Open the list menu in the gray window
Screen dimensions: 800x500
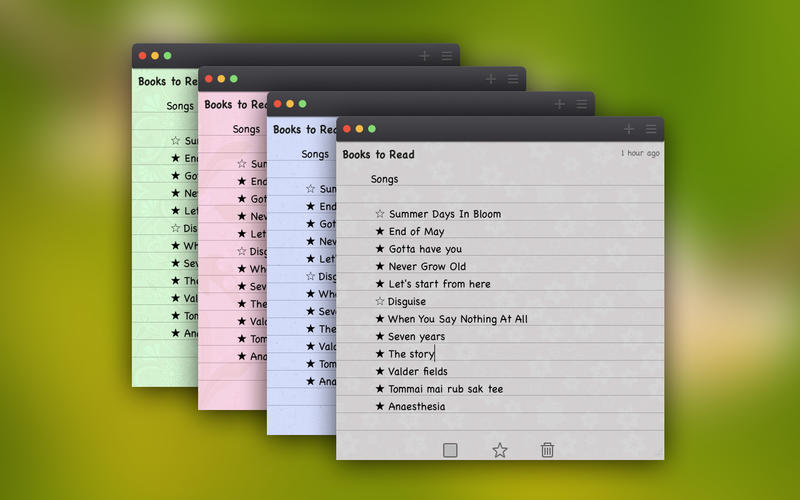pos(651,129)
